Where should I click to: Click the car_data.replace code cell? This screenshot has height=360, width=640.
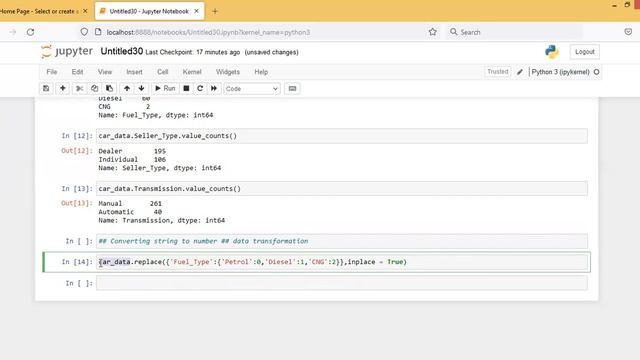[x=342, y=262]
